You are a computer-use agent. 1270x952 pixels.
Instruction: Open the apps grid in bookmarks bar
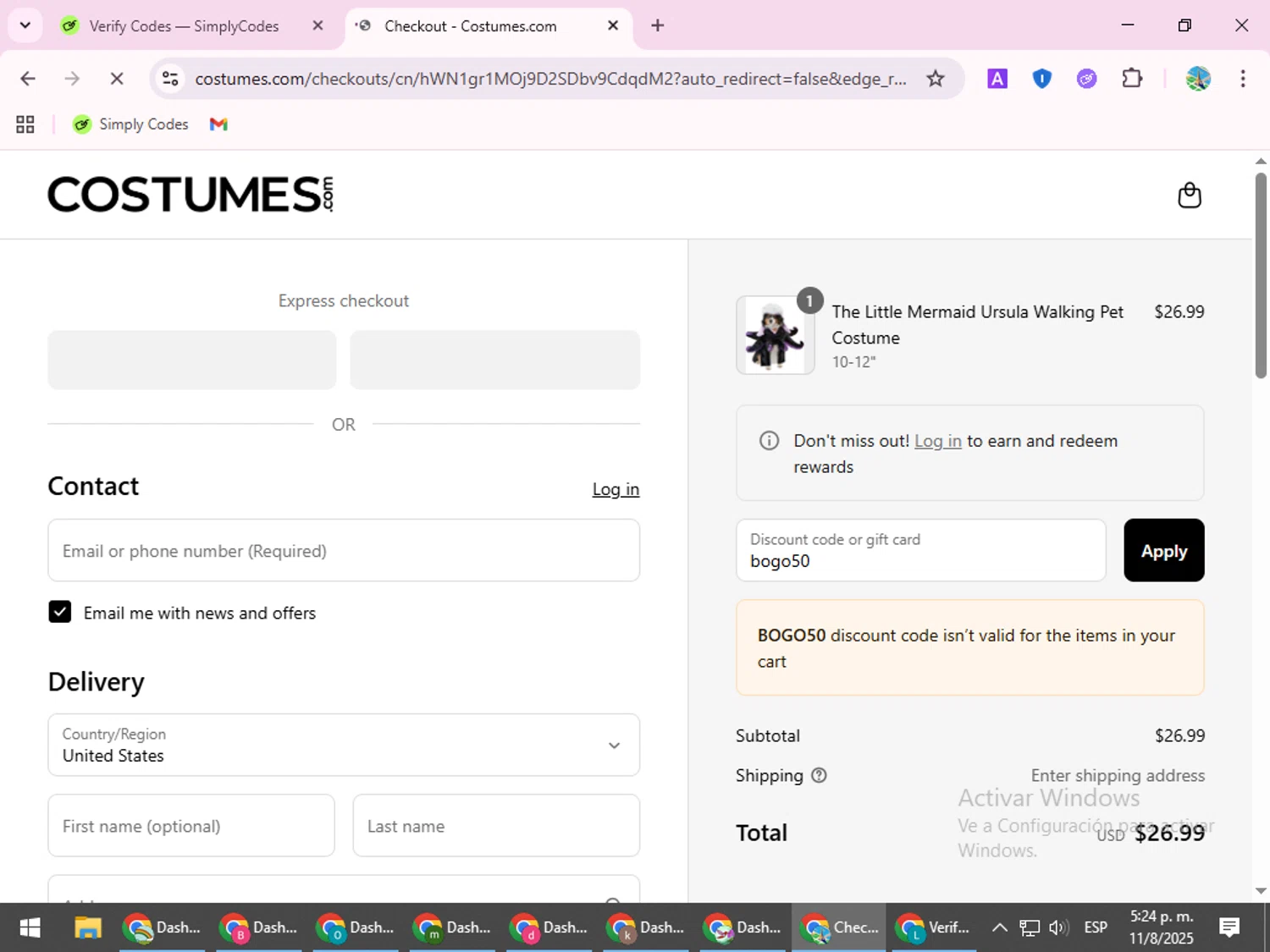click(25, 124)
